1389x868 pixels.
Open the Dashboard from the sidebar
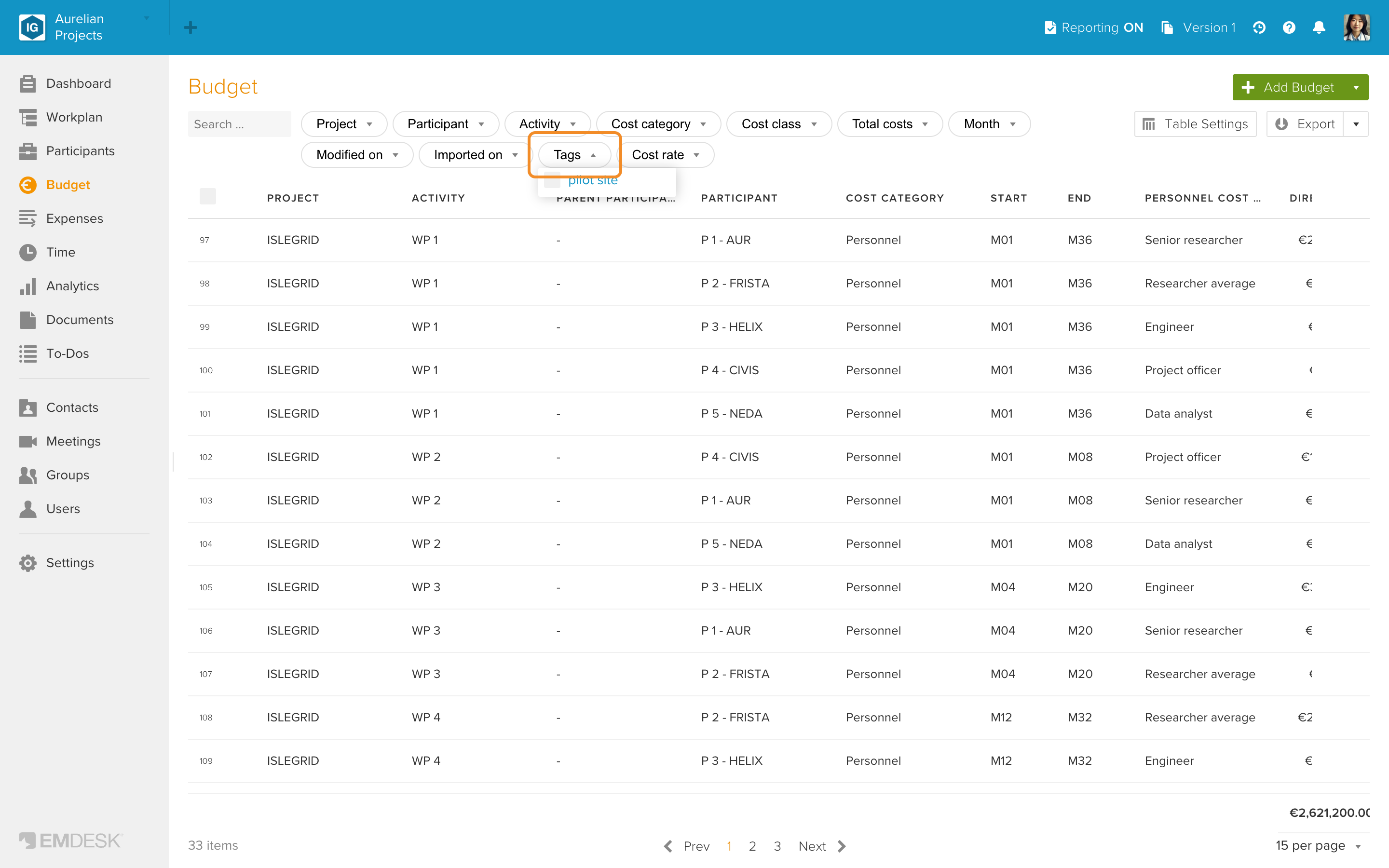click(65, 83)
